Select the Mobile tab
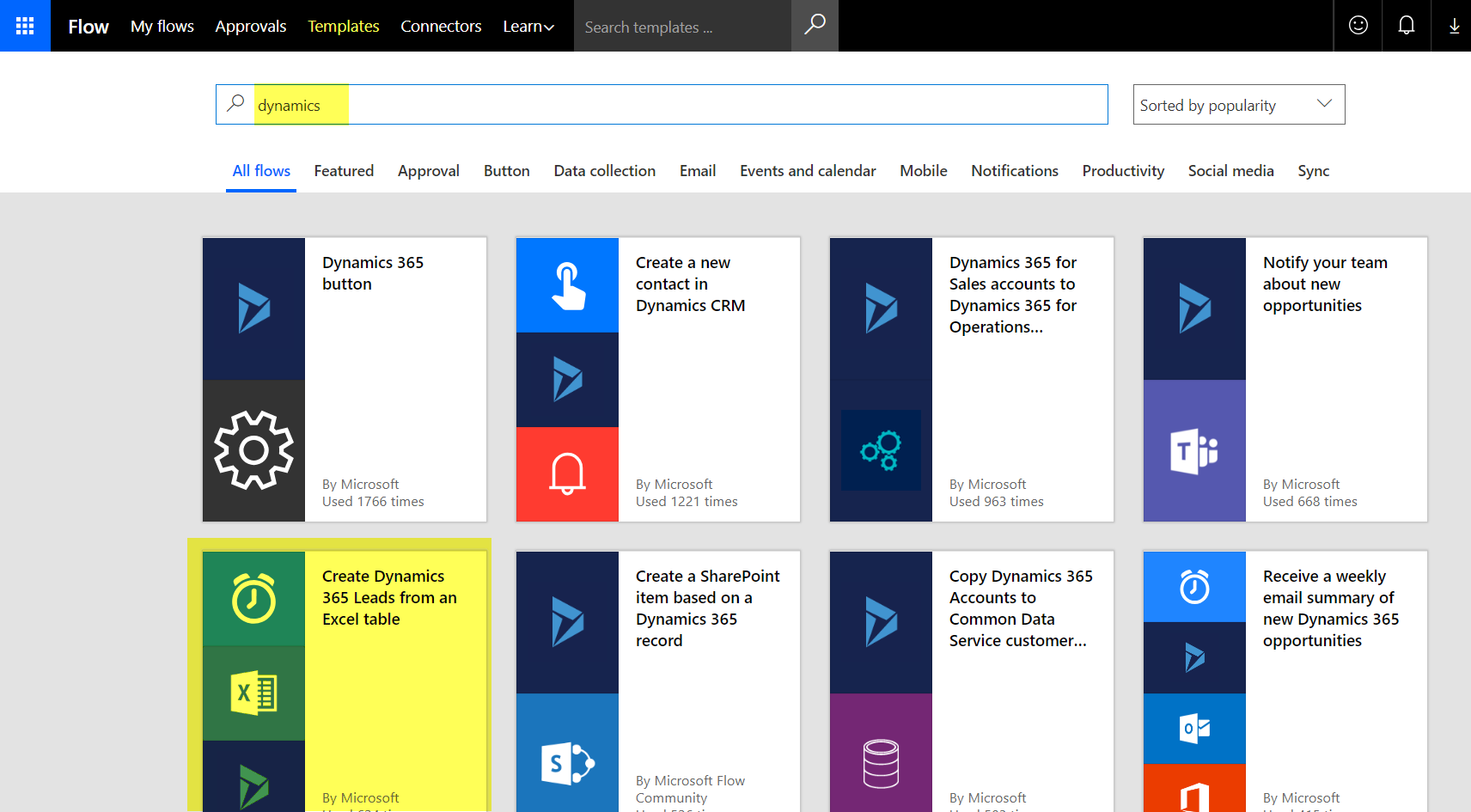The height and width of the screenshot is (812, 1471). coord(924,171)
